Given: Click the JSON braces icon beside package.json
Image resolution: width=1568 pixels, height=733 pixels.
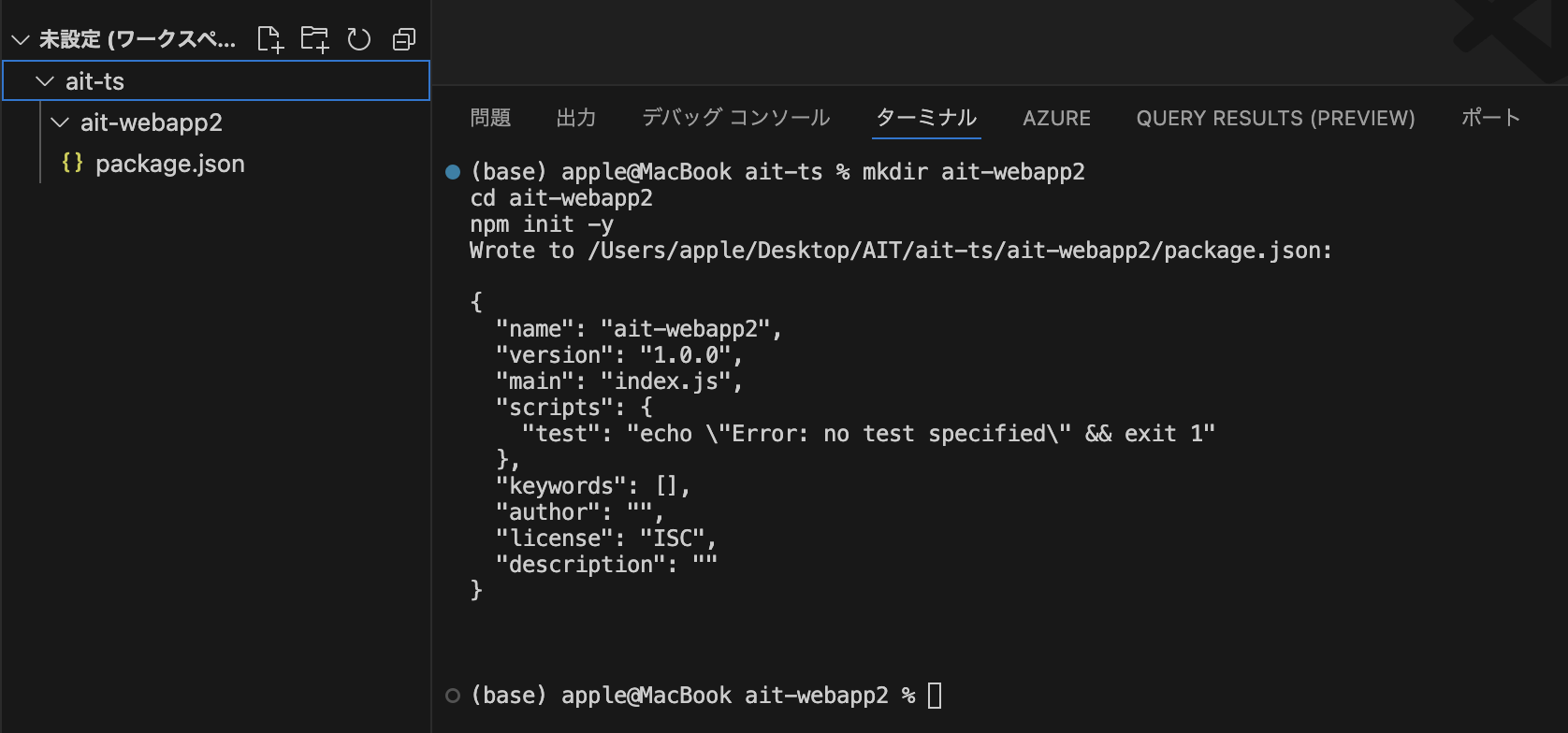Looking at the screenshot, I should [72, 164].
